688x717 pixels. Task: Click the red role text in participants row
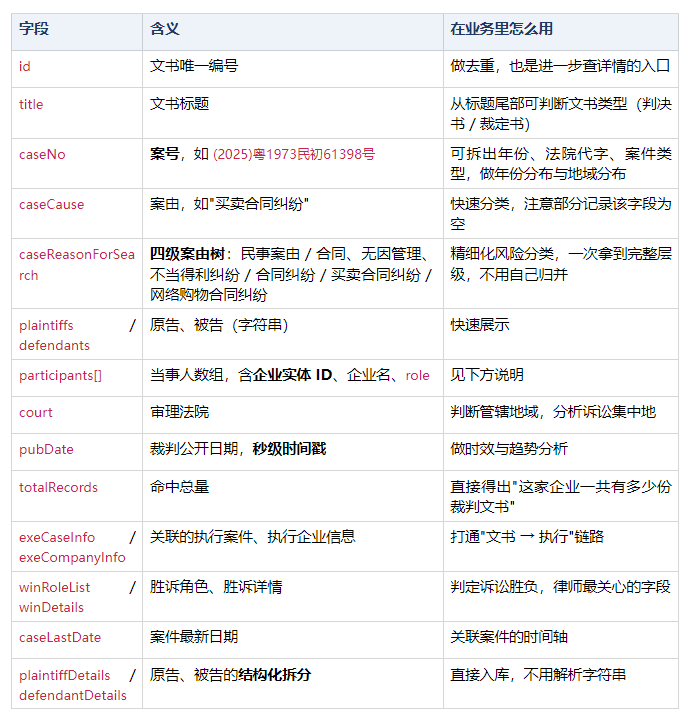(x=417, y=375)
